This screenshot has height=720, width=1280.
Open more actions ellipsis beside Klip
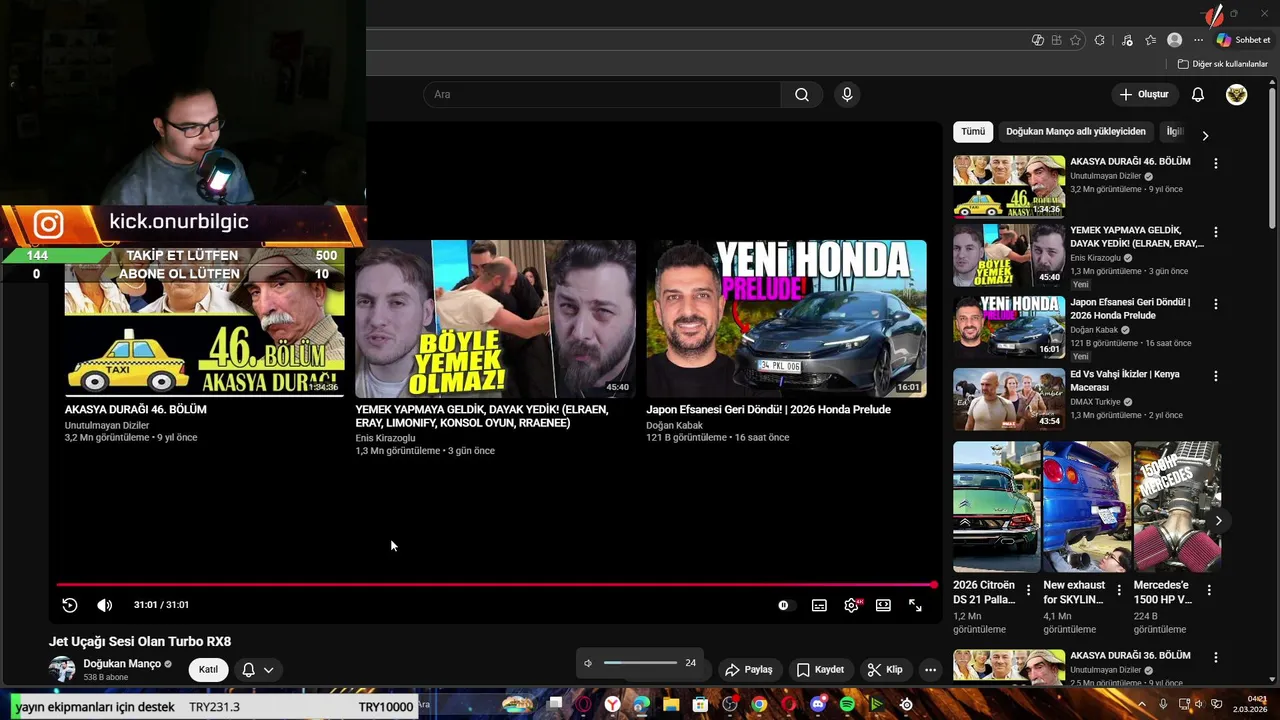(x=930, y=669)
